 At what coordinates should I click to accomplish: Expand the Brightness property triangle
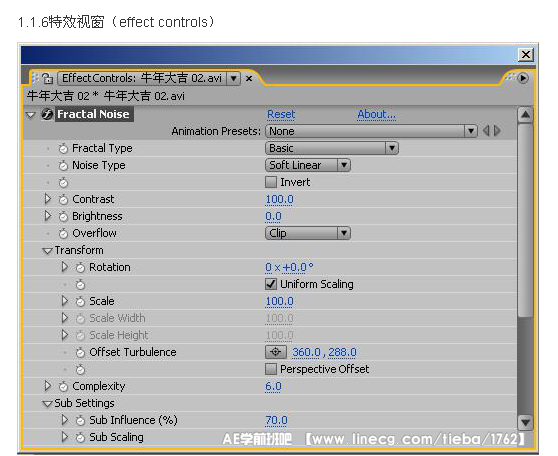[x=47, y=216]
